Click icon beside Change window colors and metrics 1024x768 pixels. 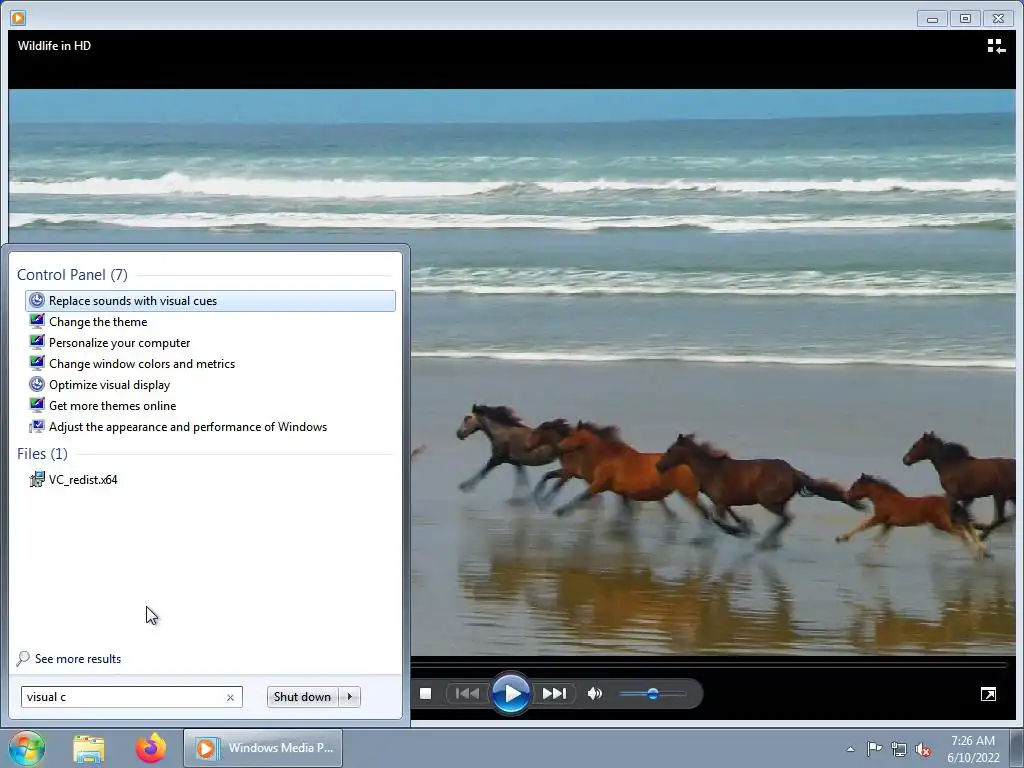tap(37, 363)
